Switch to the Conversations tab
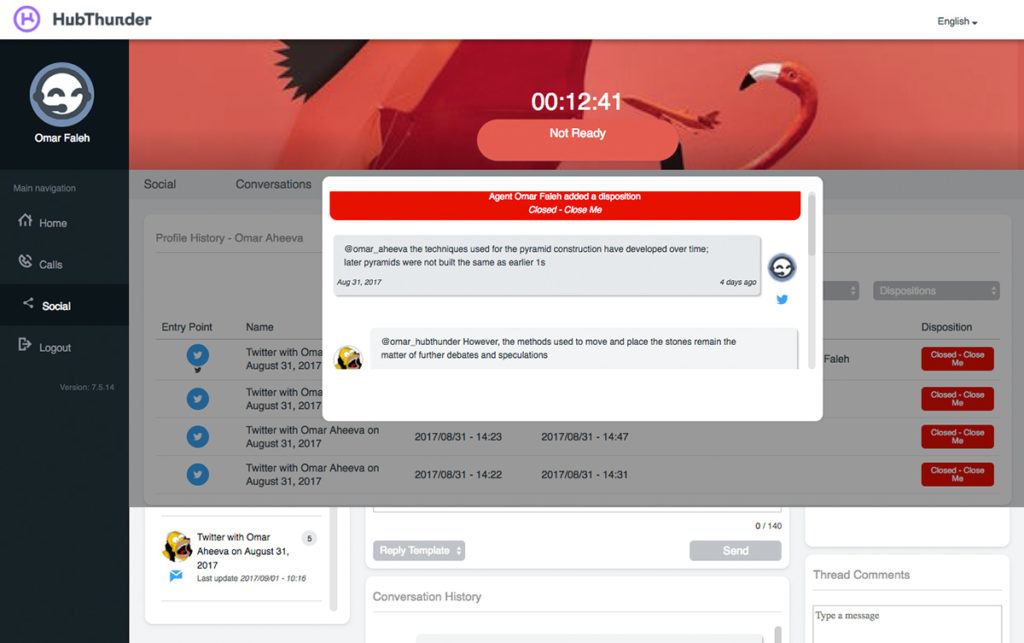 pyautogui.click(x=273, y=184)
